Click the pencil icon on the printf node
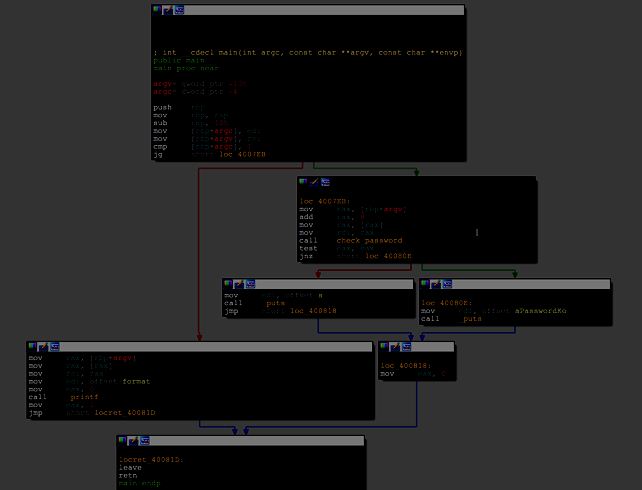Viewport: 642px width, 490px height. coord(43,345)
